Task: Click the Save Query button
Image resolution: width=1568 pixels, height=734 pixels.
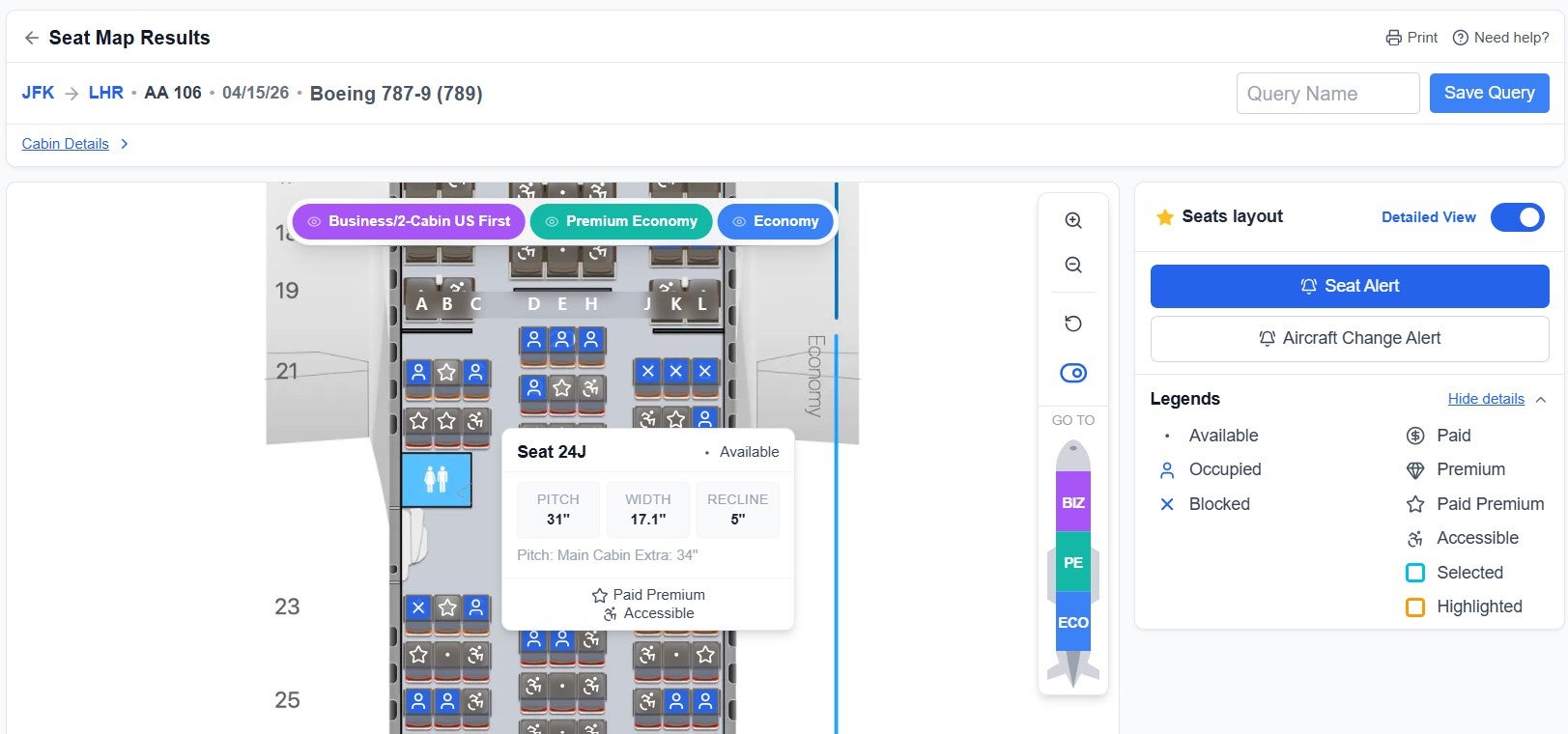Action: point(1488,93)
